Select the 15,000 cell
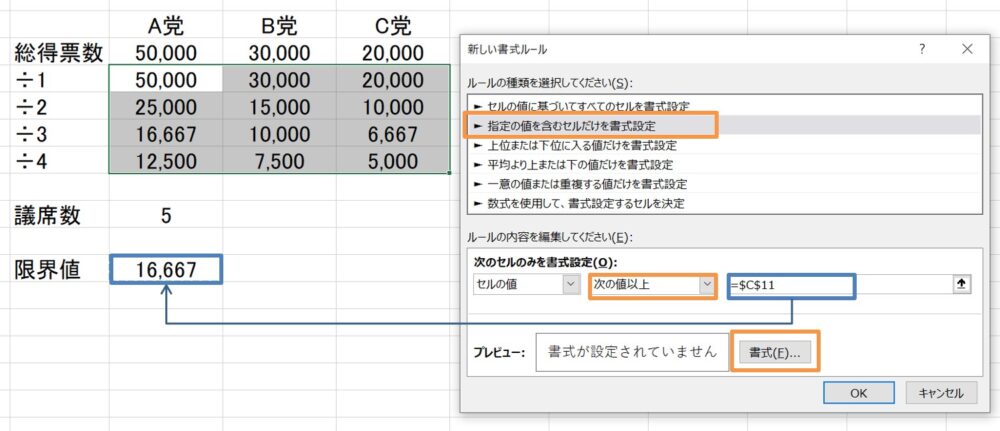 coord(279,106)
